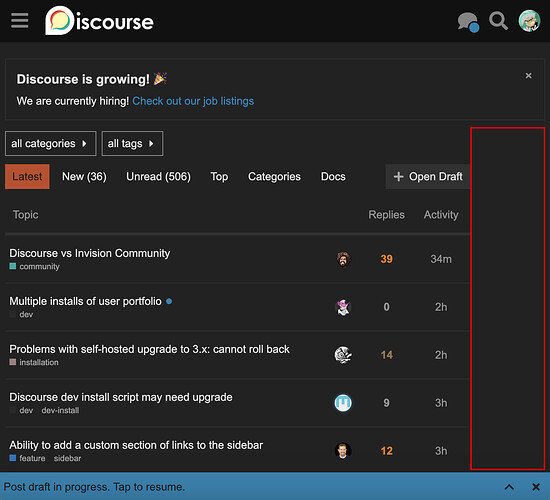Switch to the Top tab
Screen dimensions: 550x500
[x=219, y=176]
